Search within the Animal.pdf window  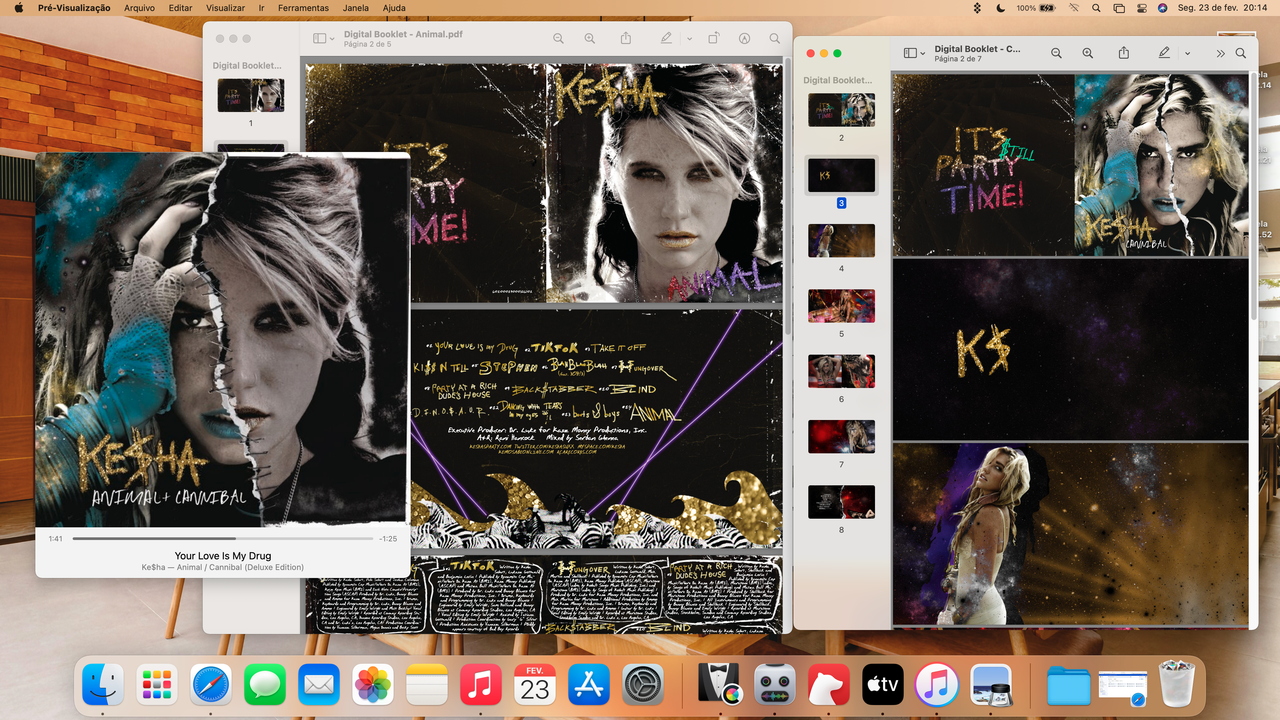pyautogui.click(x=775, y=38)
